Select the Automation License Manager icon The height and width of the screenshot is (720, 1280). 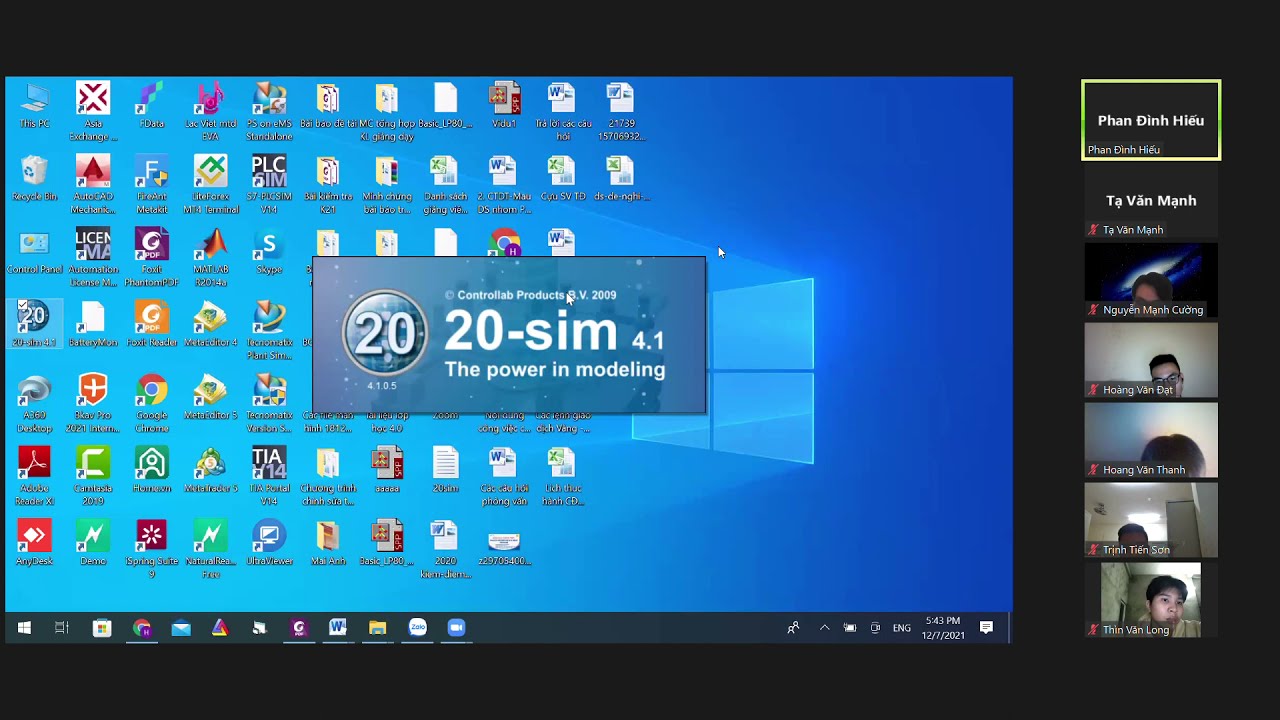tap(93, 258)
